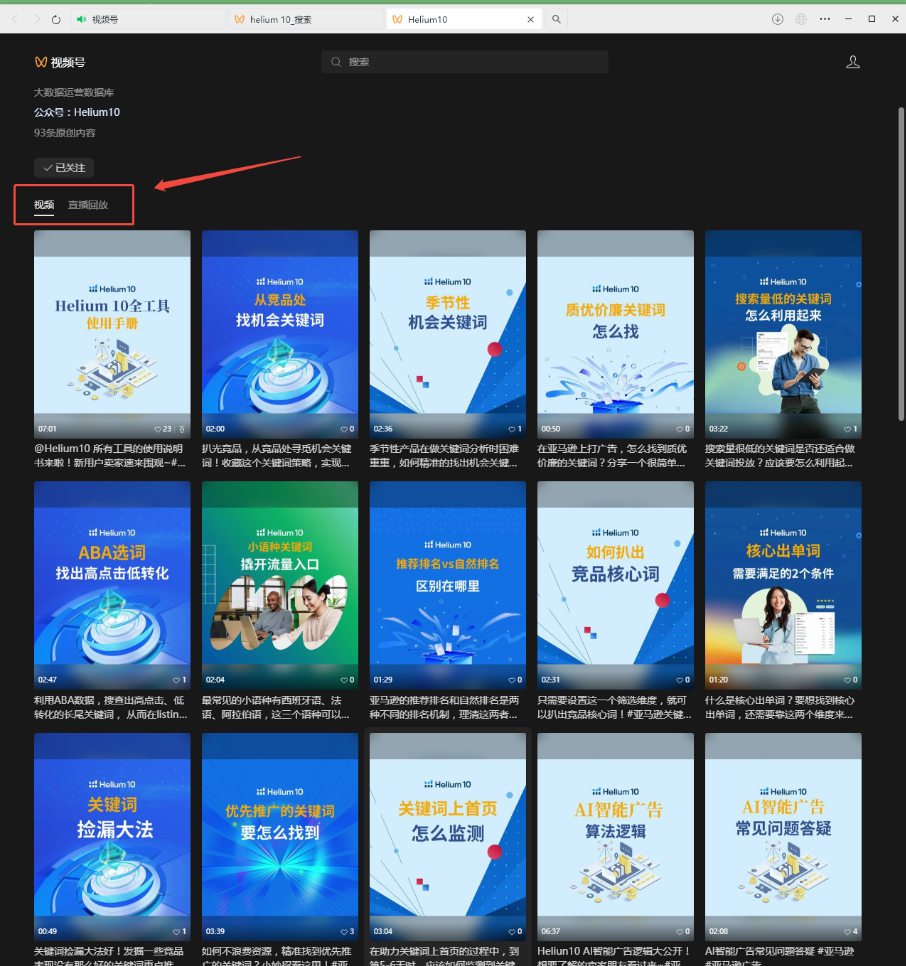Open the 季节性机会关键词 video description link
906x966 pixels.
click(447, 456)
